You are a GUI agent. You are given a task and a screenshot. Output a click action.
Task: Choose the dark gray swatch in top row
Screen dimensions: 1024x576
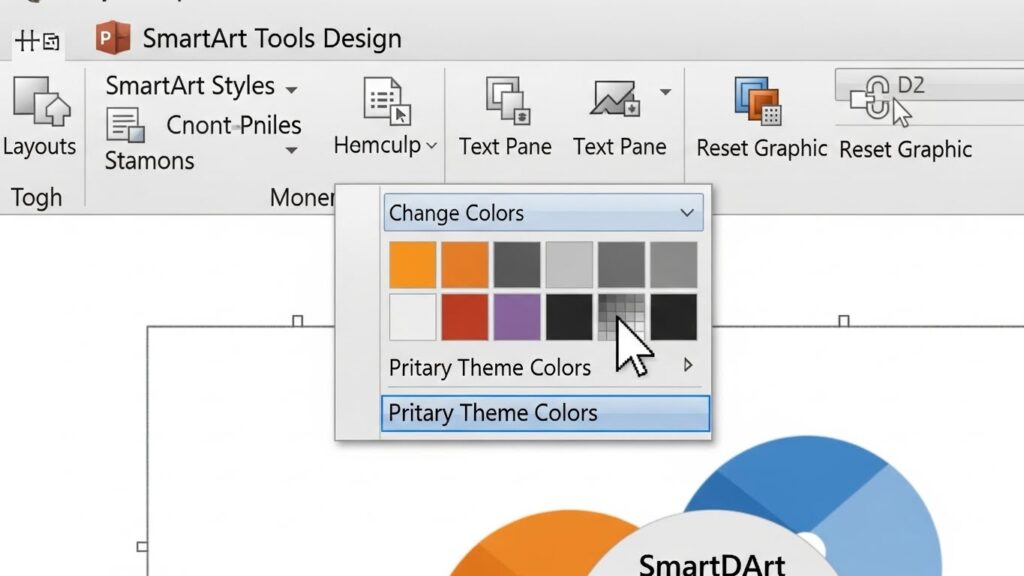(x=517, y=264)
